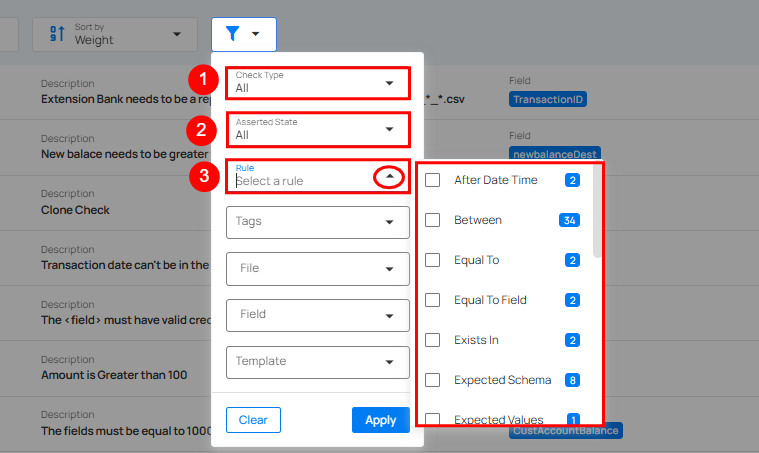Choose the Expected Schema rule option
The width and height of the screenshot is (759, 453).
[x=502, y=380]
